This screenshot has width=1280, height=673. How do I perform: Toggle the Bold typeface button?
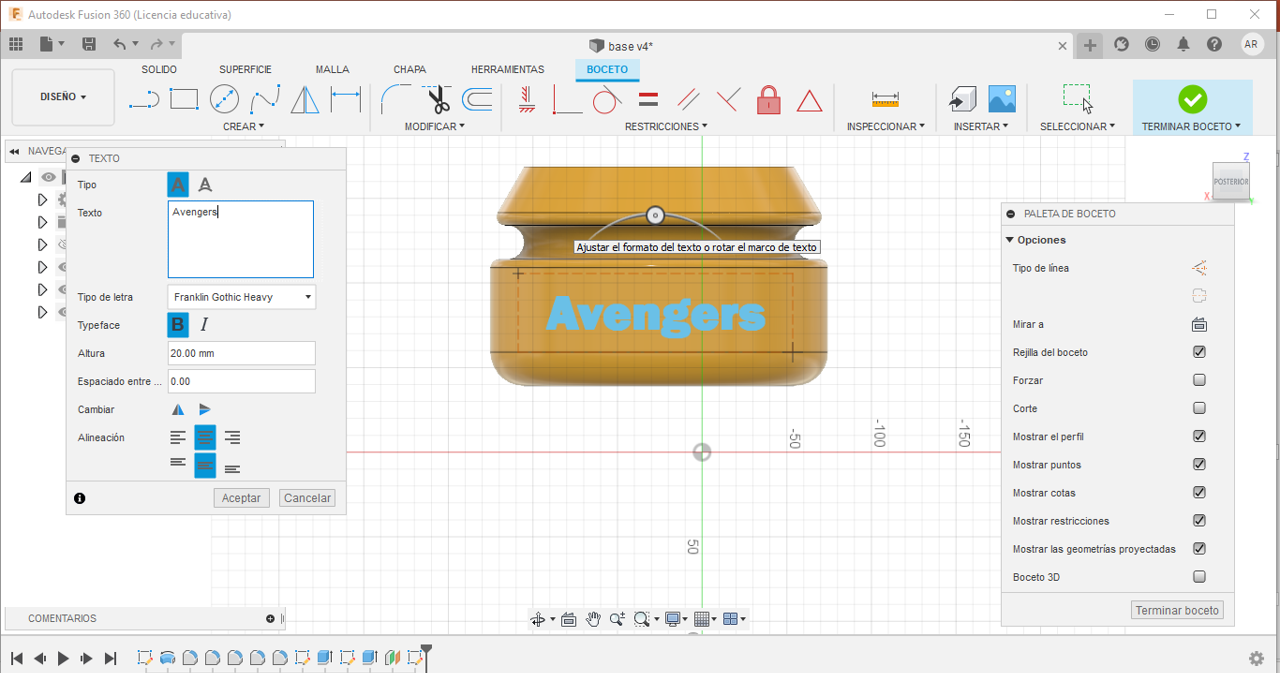click(x=177, y=325)
